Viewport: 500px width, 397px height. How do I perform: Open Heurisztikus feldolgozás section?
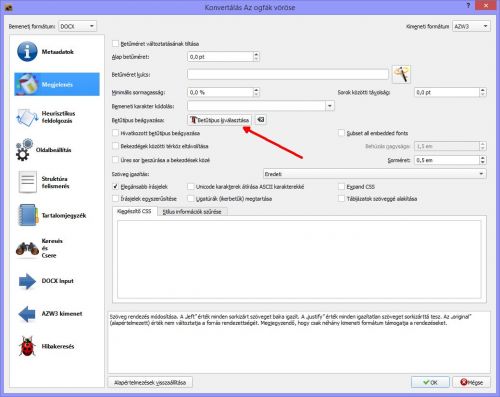(57, 117)
